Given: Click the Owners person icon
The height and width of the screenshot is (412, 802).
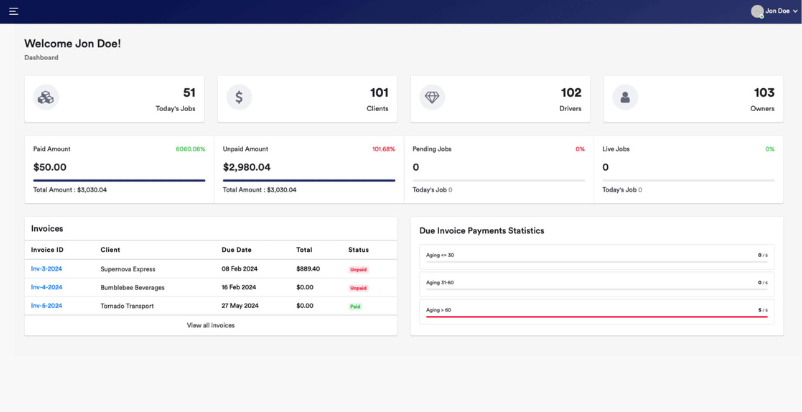Looking at the screenshot, I should pyautogui.click(x=625, y=97).
